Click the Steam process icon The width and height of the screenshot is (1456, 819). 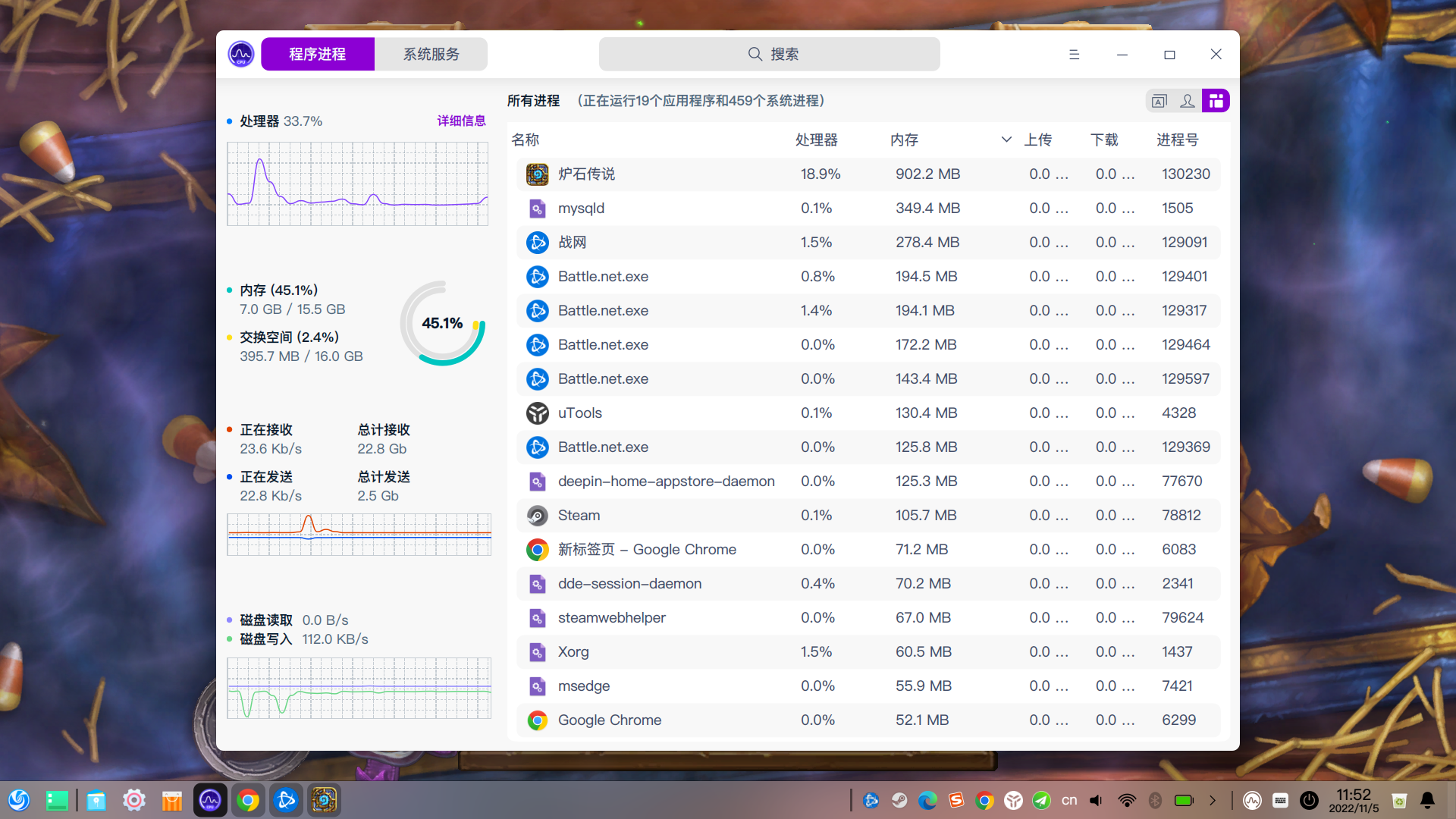[538, 515]
